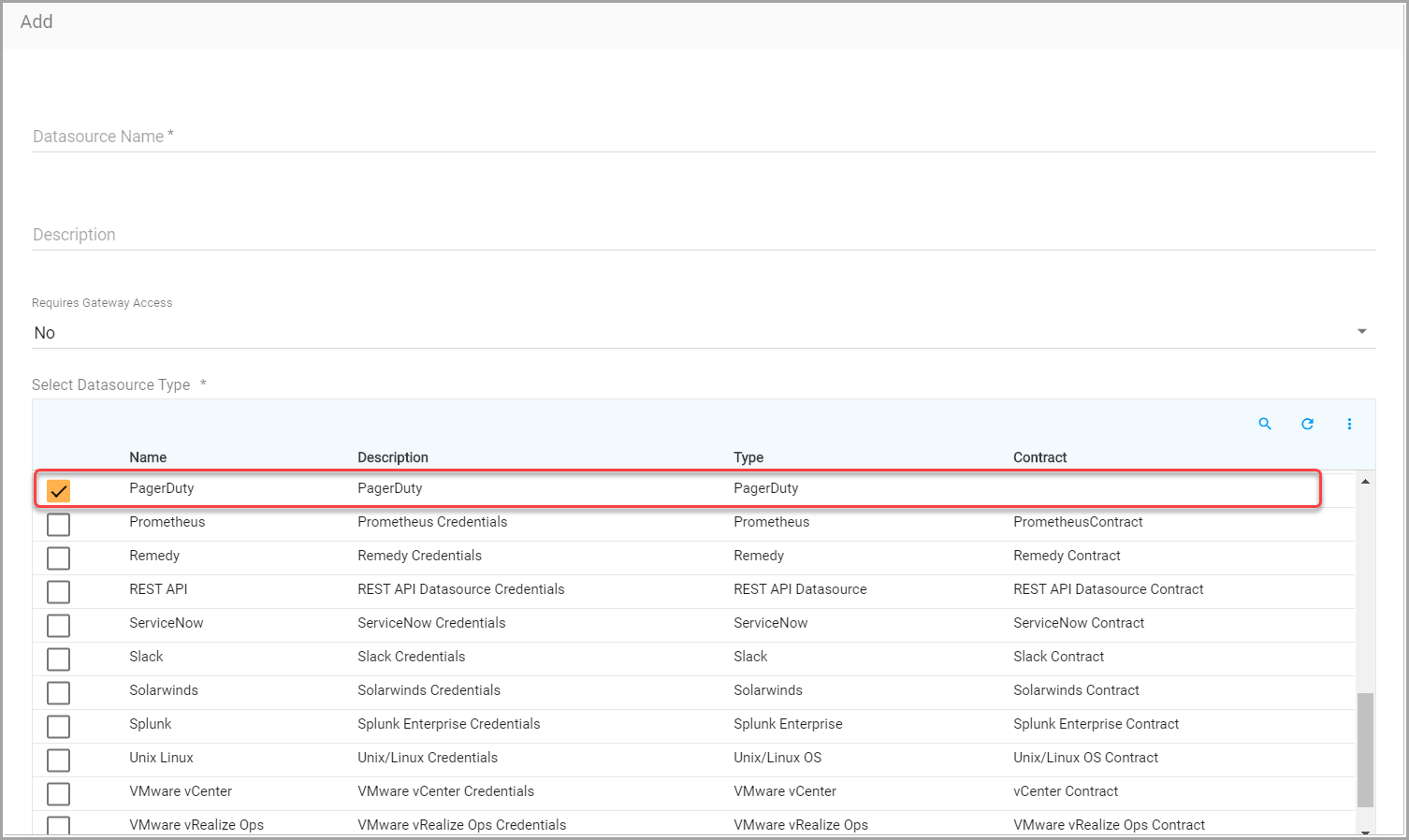Sort by the Type column header
Image resolution: width=1409 pixels, height=840 pixels.
pos(748,457)
